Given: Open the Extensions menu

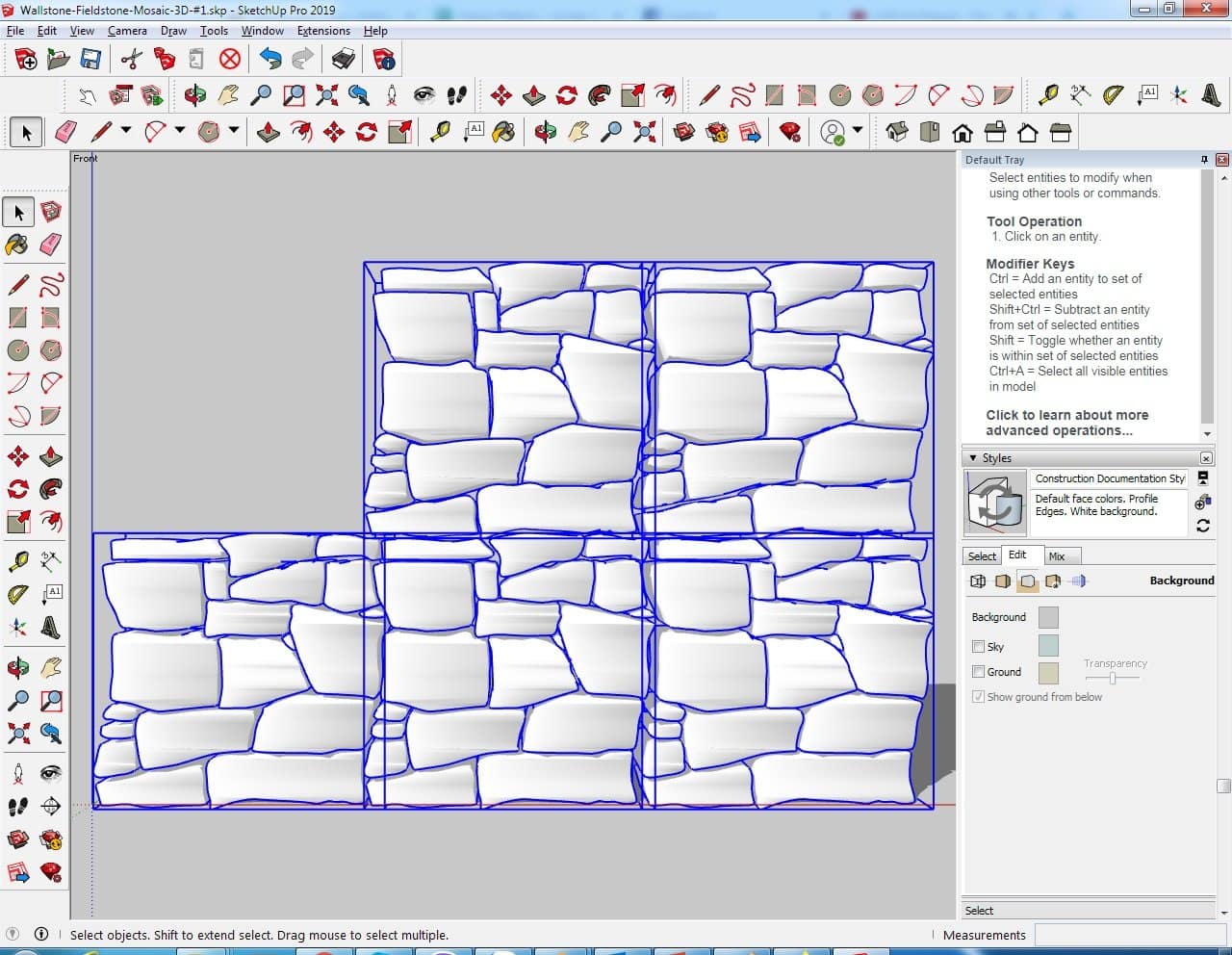Looking at the screenshot, I should click(323, 31).
